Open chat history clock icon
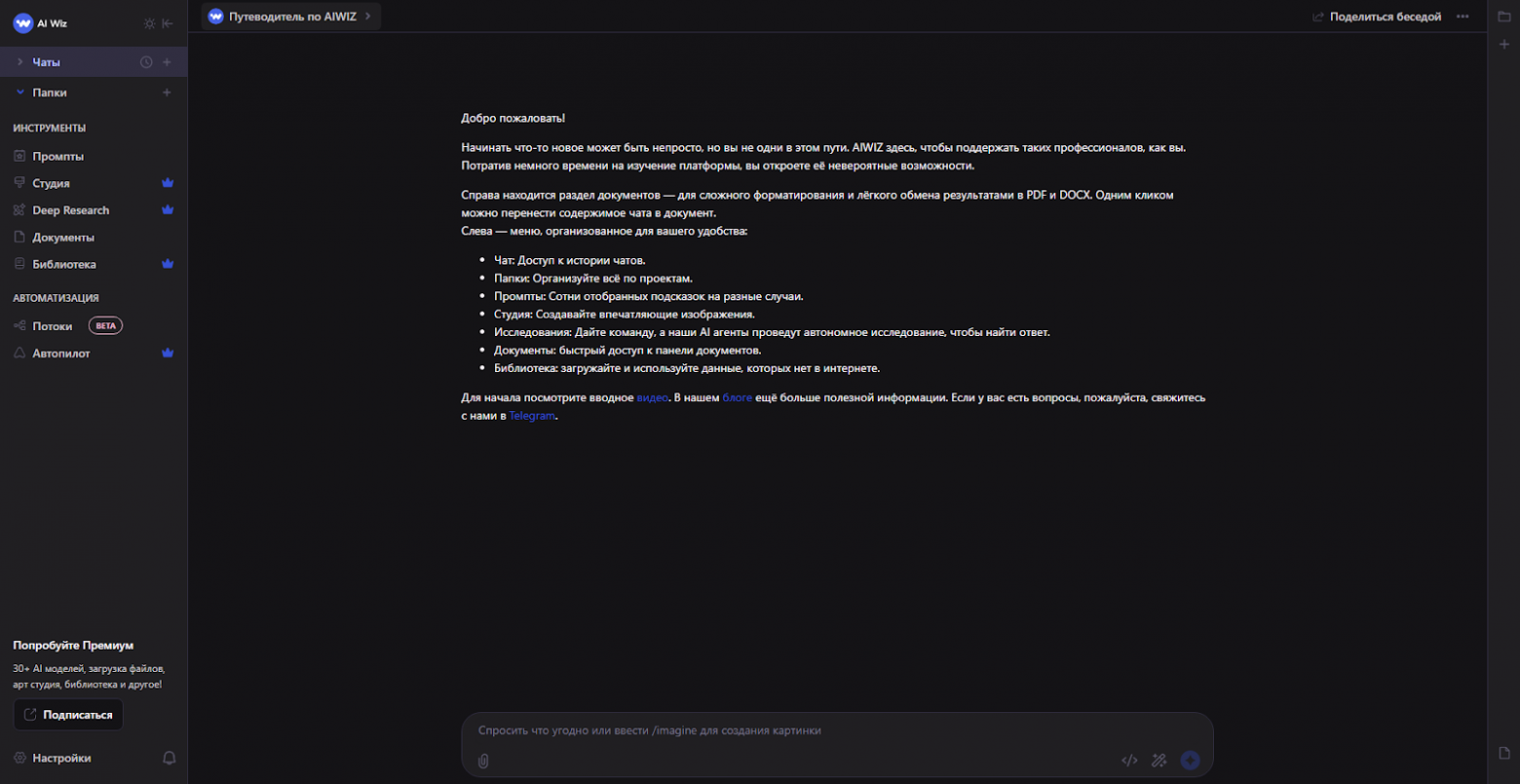Screen dimensions: 1520x784 [146, 62]
